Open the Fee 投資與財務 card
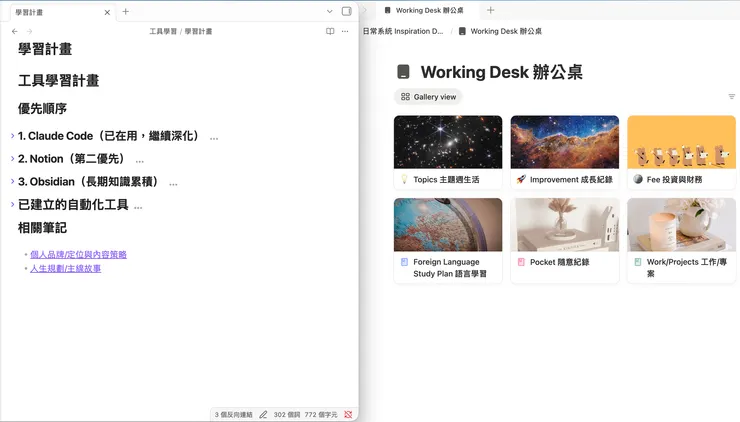This screenshot has height=422, width=740. coord(681,152)
